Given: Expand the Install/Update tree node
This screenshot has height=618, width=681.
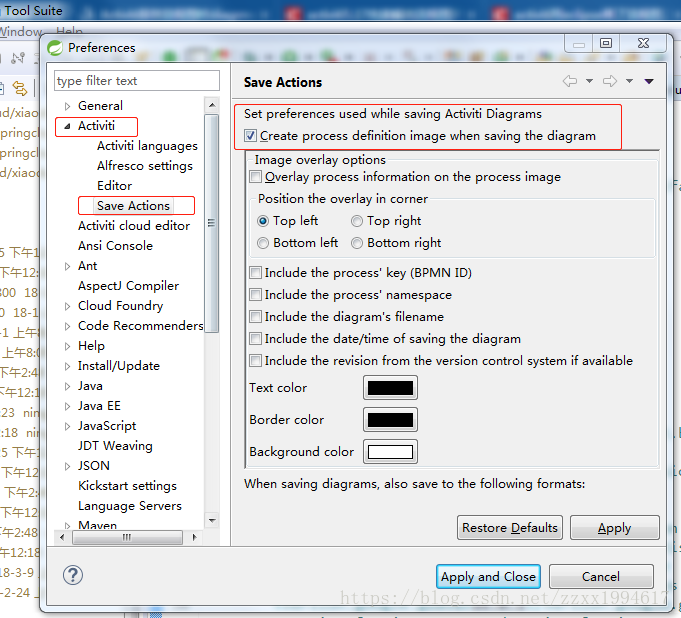Looking at the screenshot, I should click(67, 366).
